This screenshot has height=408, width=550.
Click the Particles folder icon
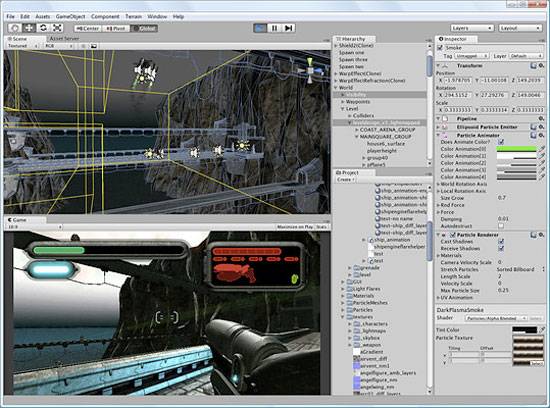(x=349, y=310)
